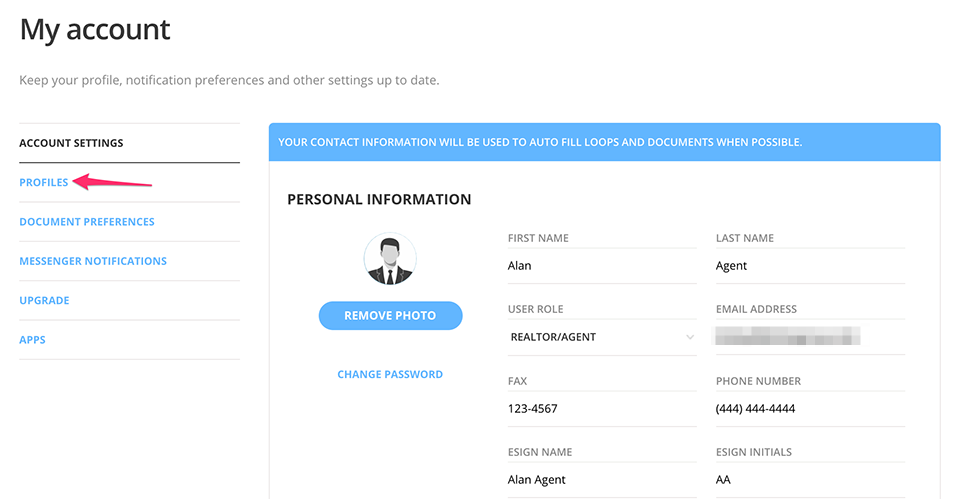Viewport: 960px width, 499px height.
Task: Click the Personal Information heading
Action: click(379, 199)
